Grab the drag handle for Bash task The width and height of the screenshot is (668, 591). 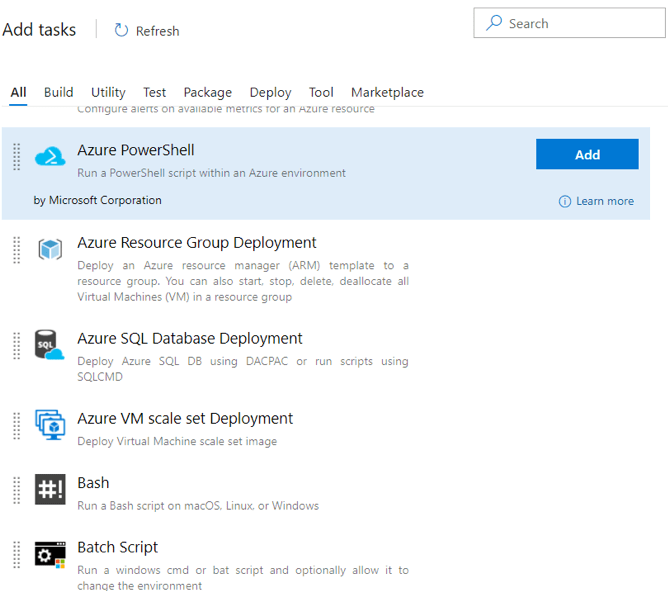(17, 490)
